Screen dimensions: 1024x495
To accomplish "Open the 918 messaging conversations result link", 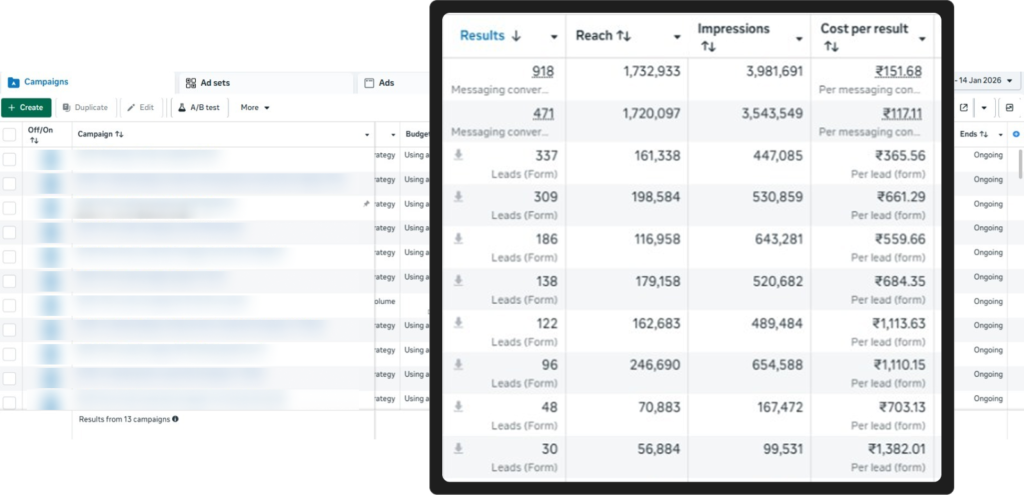I will click(x=542, y=71).
